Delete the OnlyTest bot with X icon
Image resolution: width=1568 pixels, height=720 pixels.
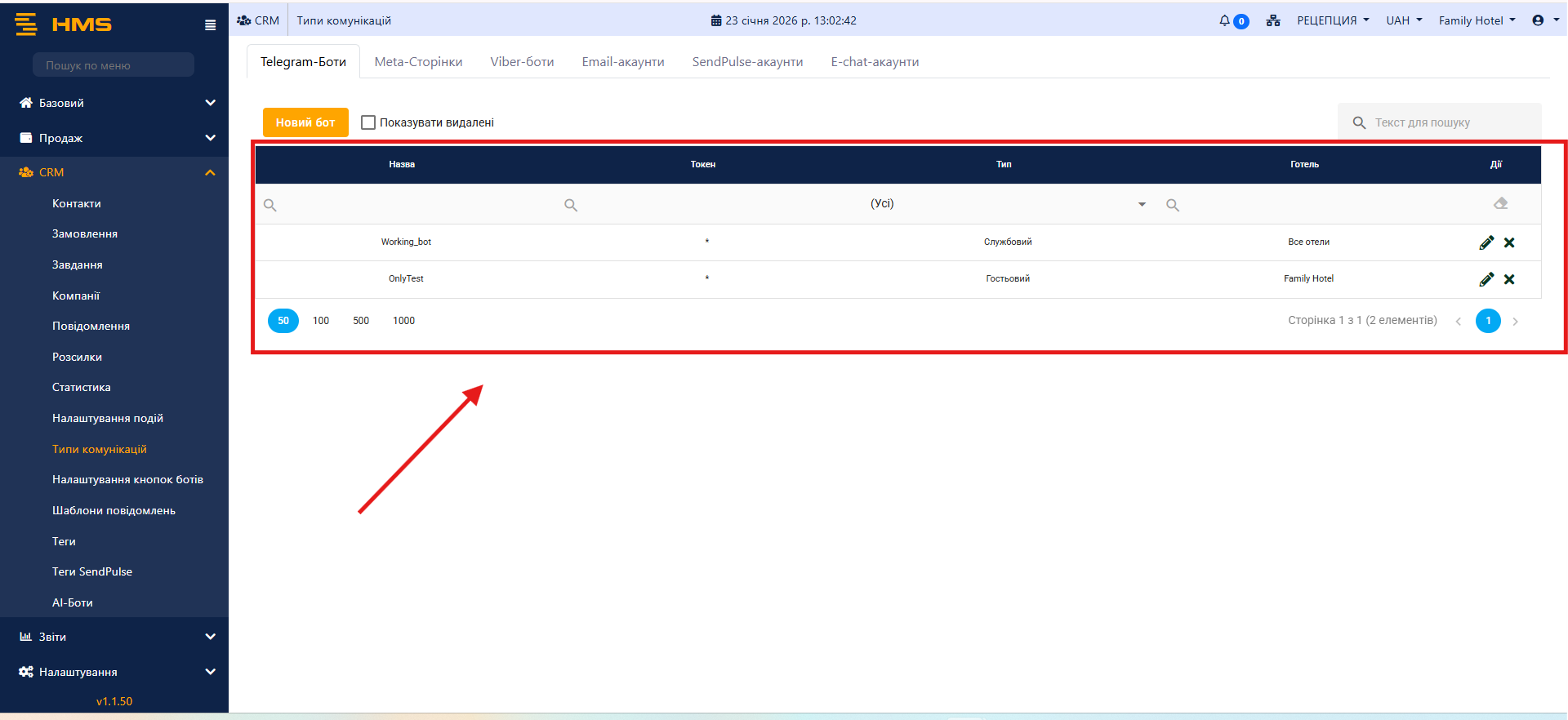(1509, 279)
